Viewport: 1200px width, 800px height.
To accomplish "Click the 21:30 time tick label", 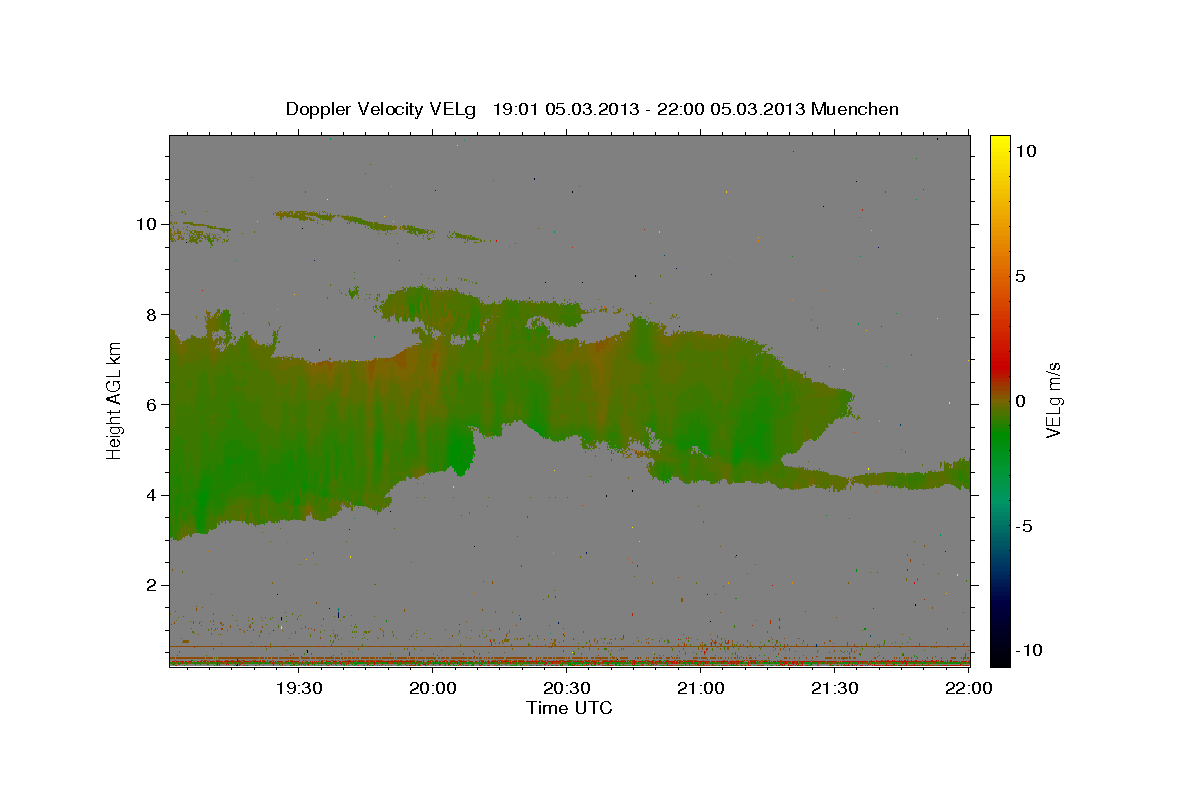I will click(835, 688).
